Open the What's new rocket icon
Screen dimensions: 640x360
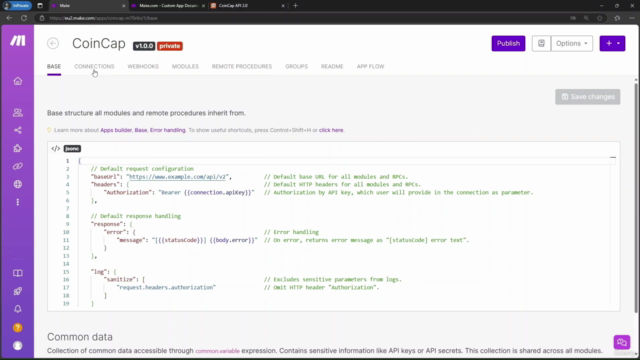tap(18, 291)
